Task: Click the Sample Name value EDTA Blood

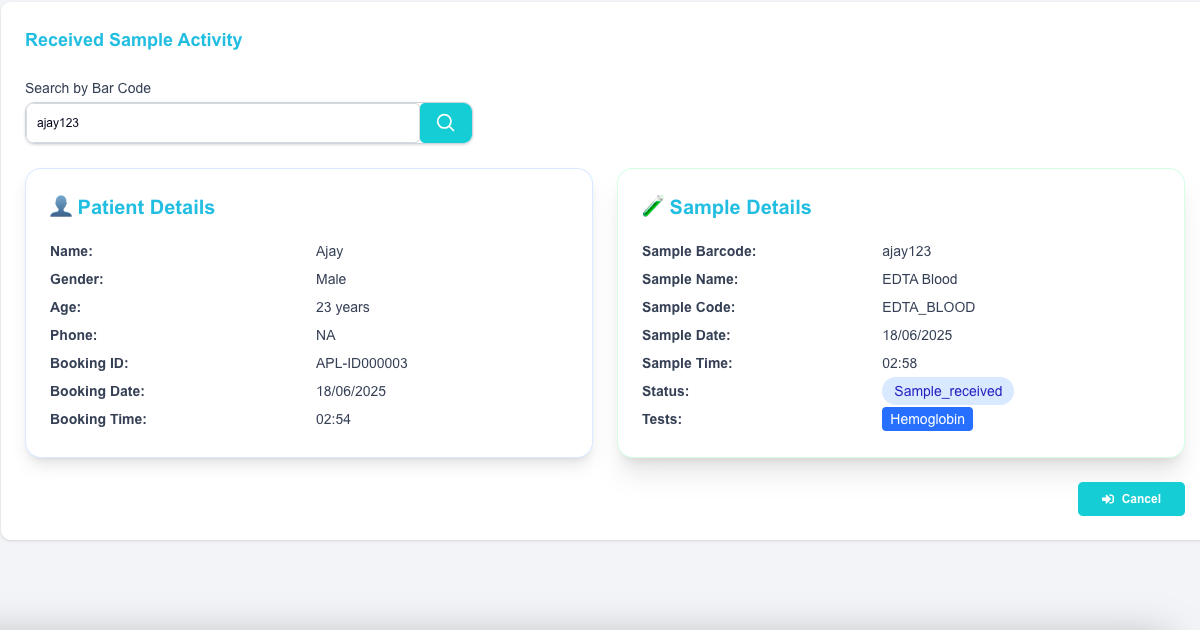Action: click(919, 279)
